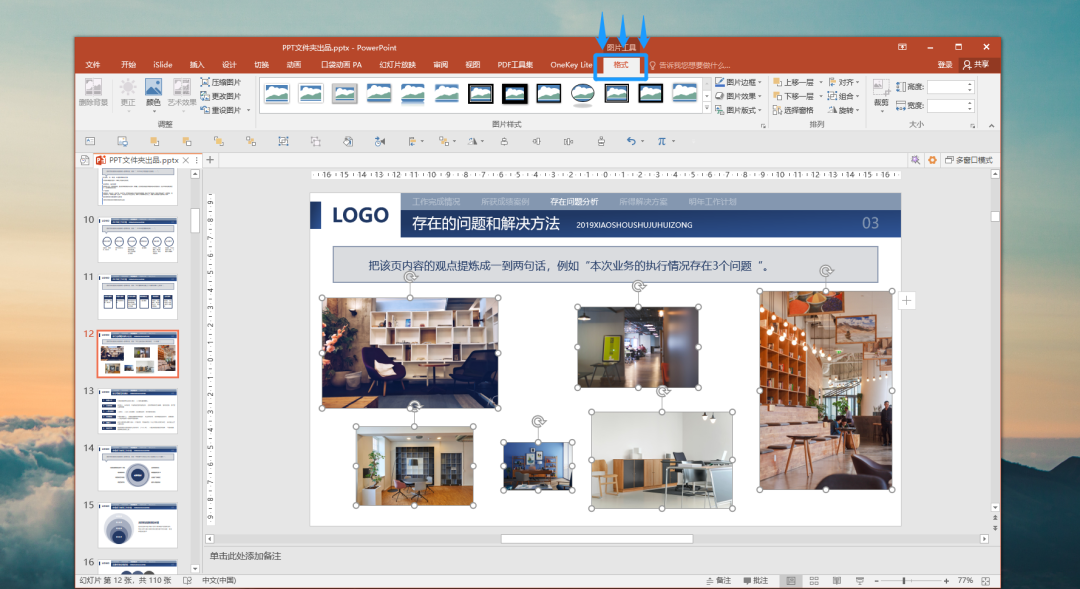Open the 下移一层 send backward dropdown

(821, 96)
